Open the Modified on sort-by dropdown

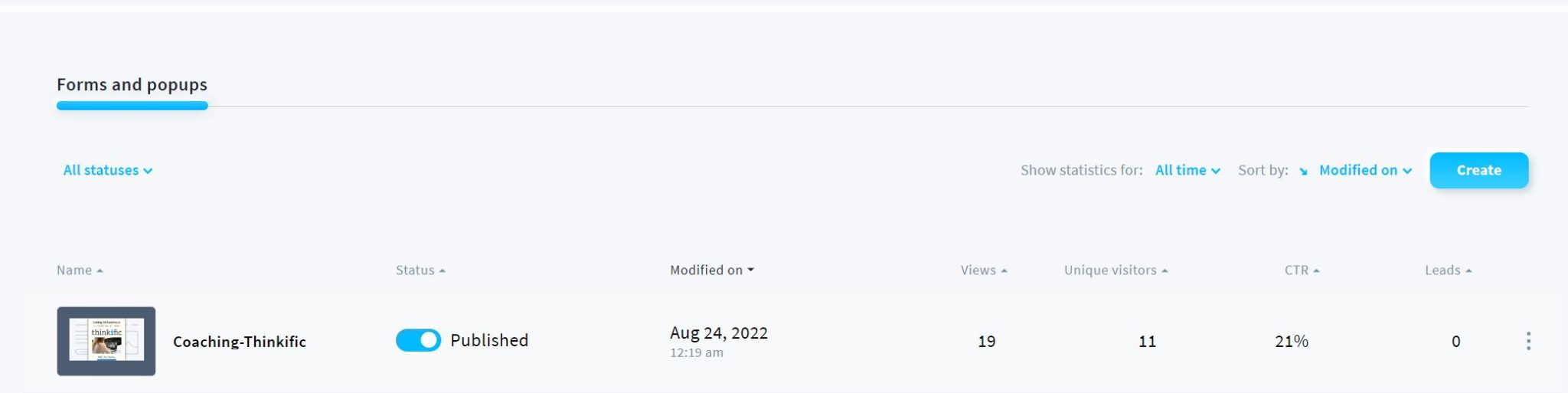click(1365, 170)
